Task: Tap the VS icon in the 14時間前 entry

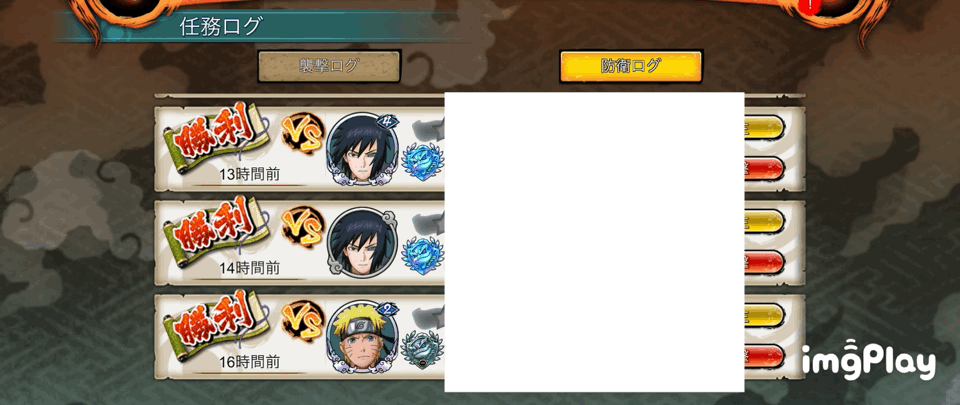Action: (x=303, y=228)
